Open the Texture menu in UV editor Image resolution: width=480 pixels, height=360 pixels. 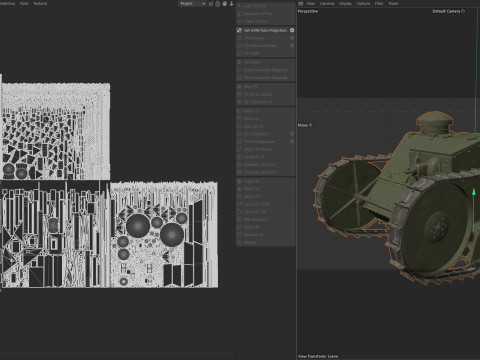(x=40, y=4)
